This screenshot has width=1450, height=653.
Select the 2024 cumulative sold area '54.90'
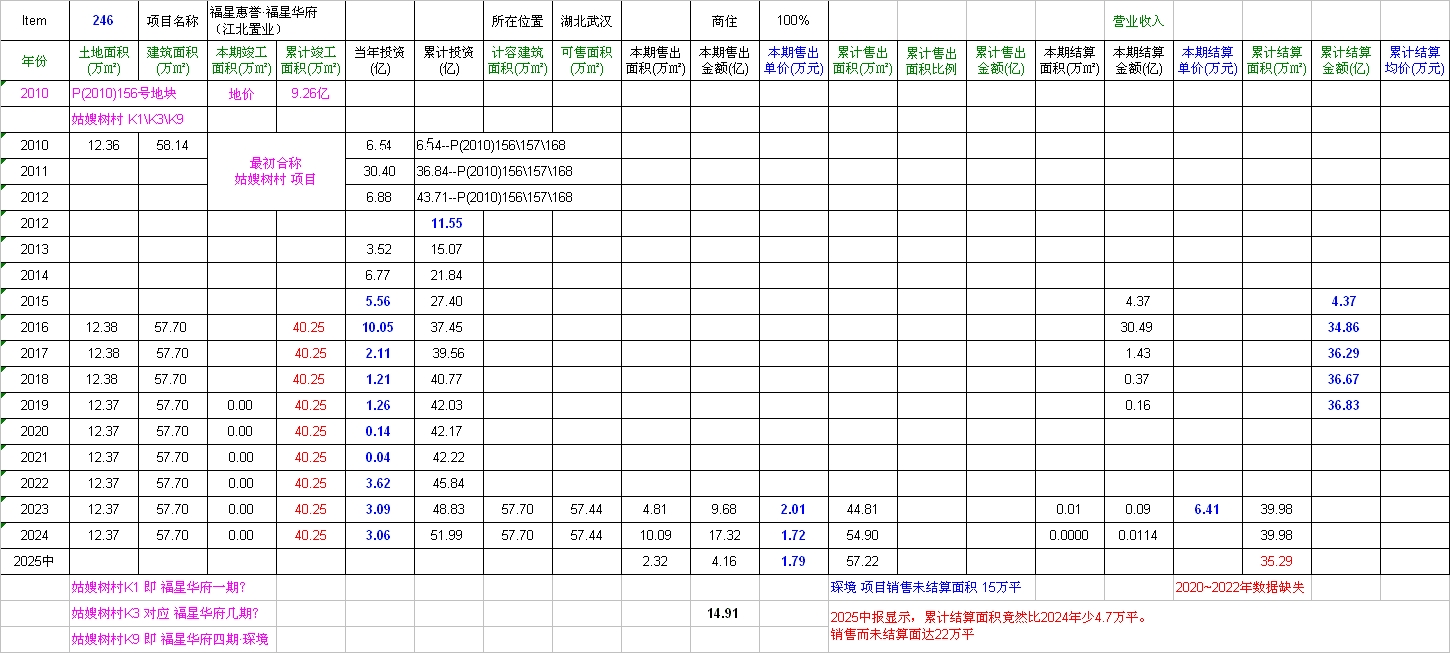[863, 536]
